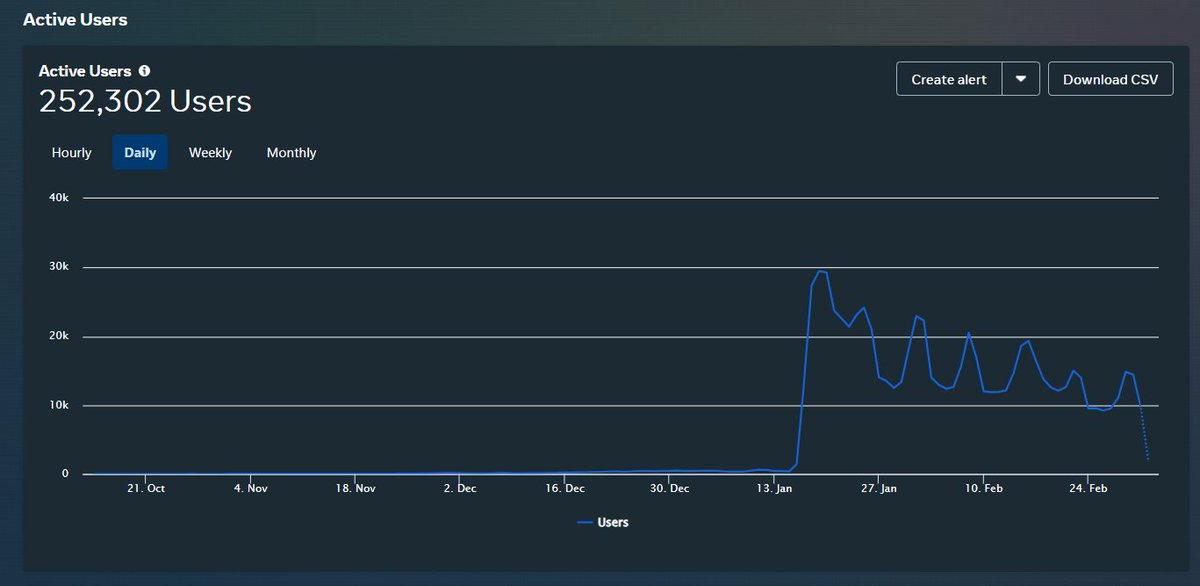
Task: Click the Create alert button
Action: 949,79
